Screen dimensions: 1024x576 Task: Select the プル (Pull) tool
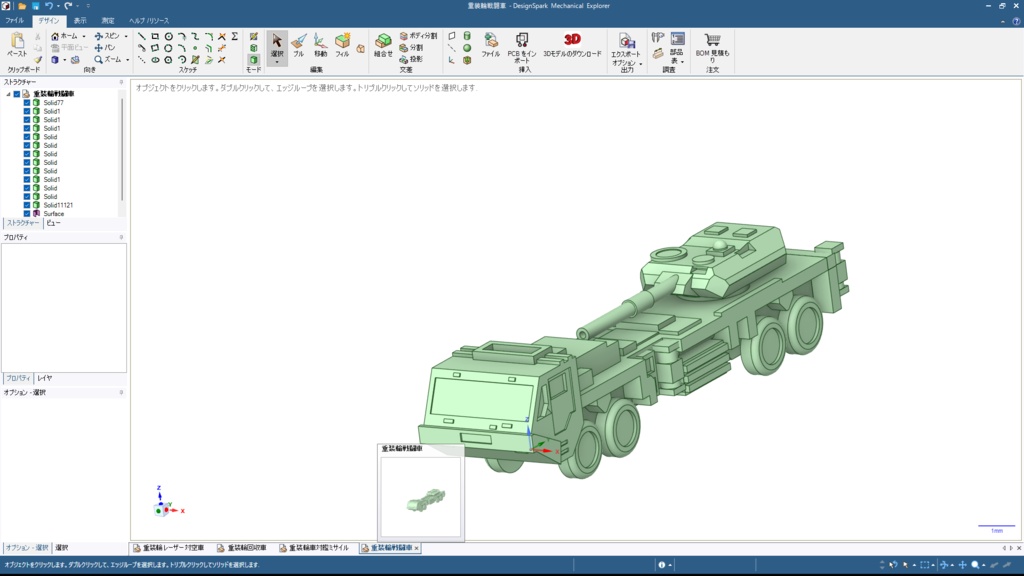[x=298, y=45]
